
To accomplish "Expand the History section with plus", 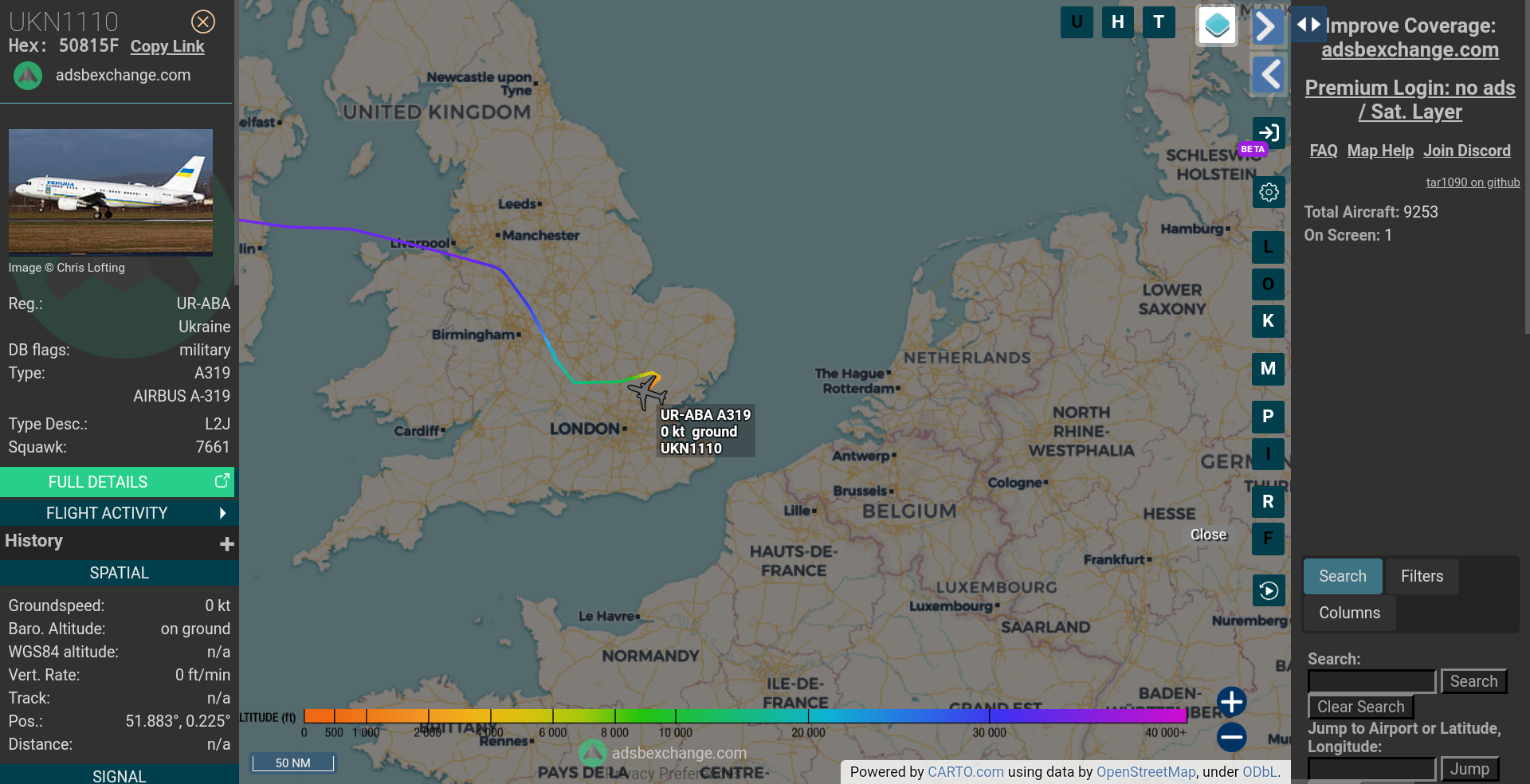I will [227, 543].
